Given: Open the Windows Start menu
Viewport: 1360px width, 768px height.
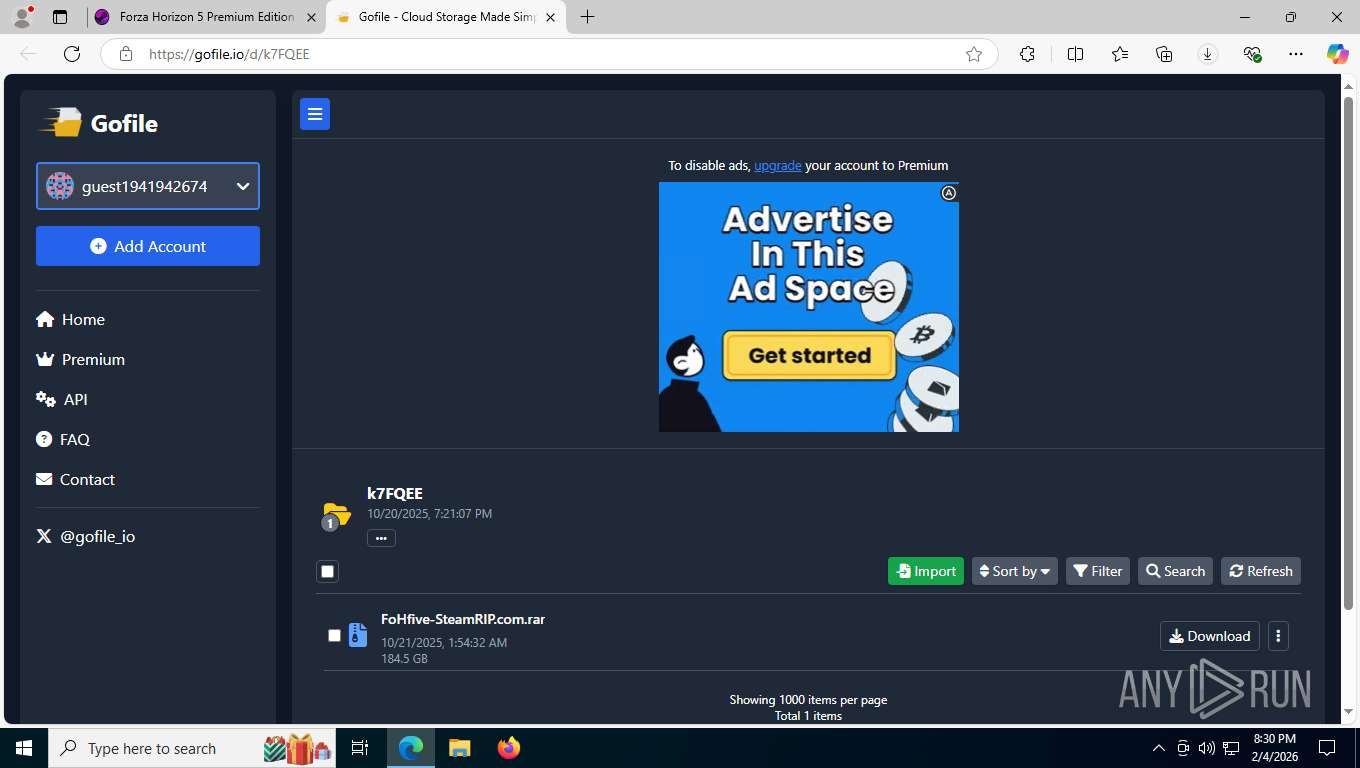Looking at the screenshot, I should (x=24, y=748).
